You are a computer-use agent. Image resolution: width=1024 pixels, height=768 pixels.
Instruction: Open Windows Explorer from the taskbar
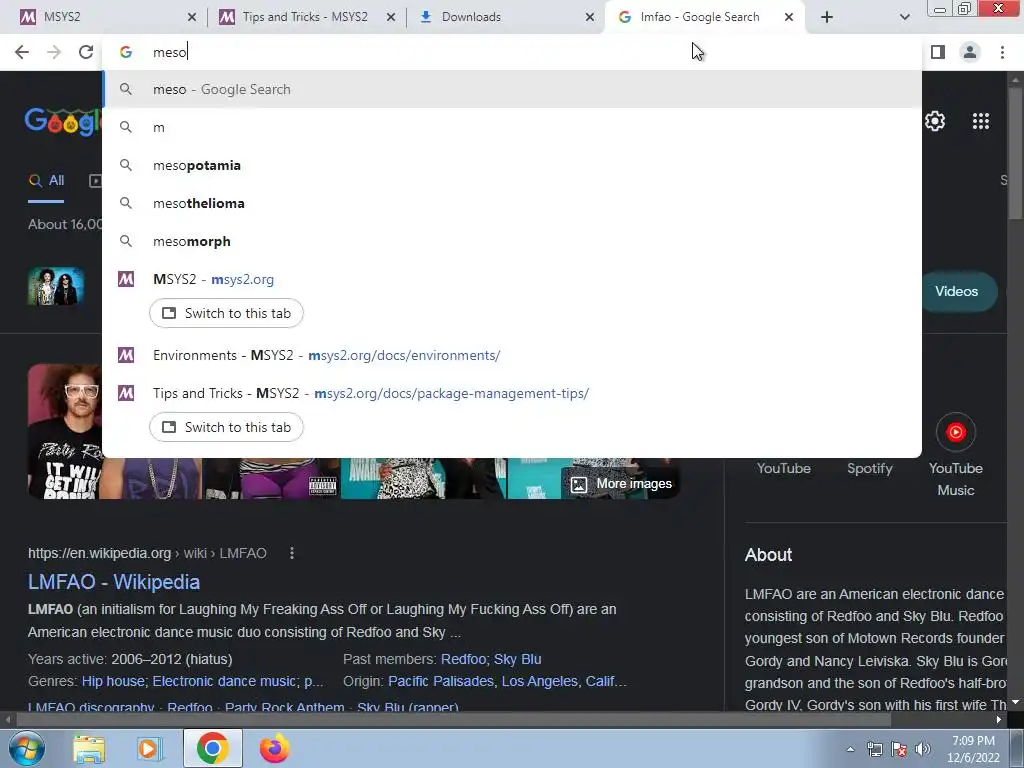[88, 749]
